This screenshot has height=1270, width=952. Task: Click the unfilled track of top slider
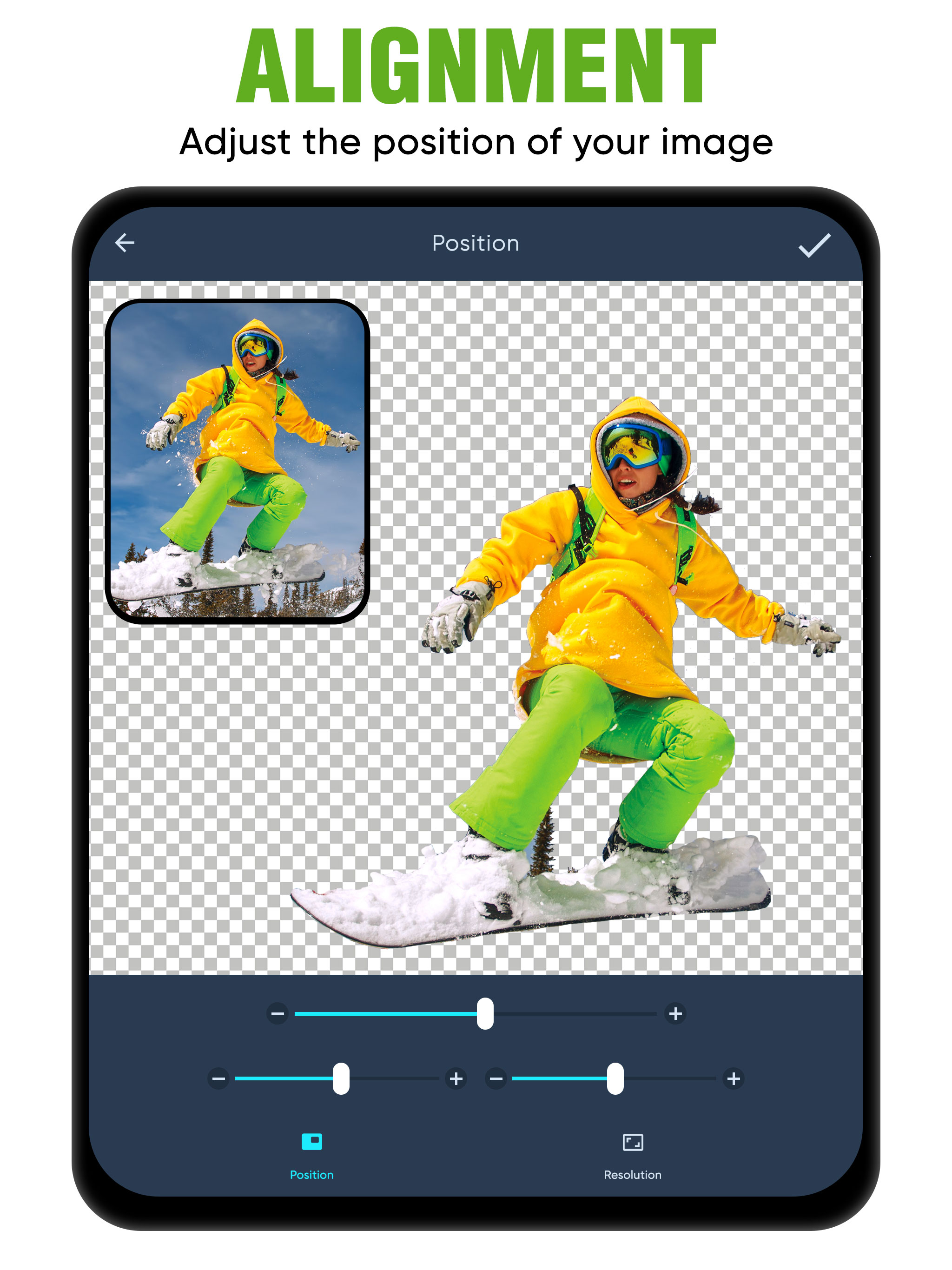pyautogui.click(x=574, y=1014)
